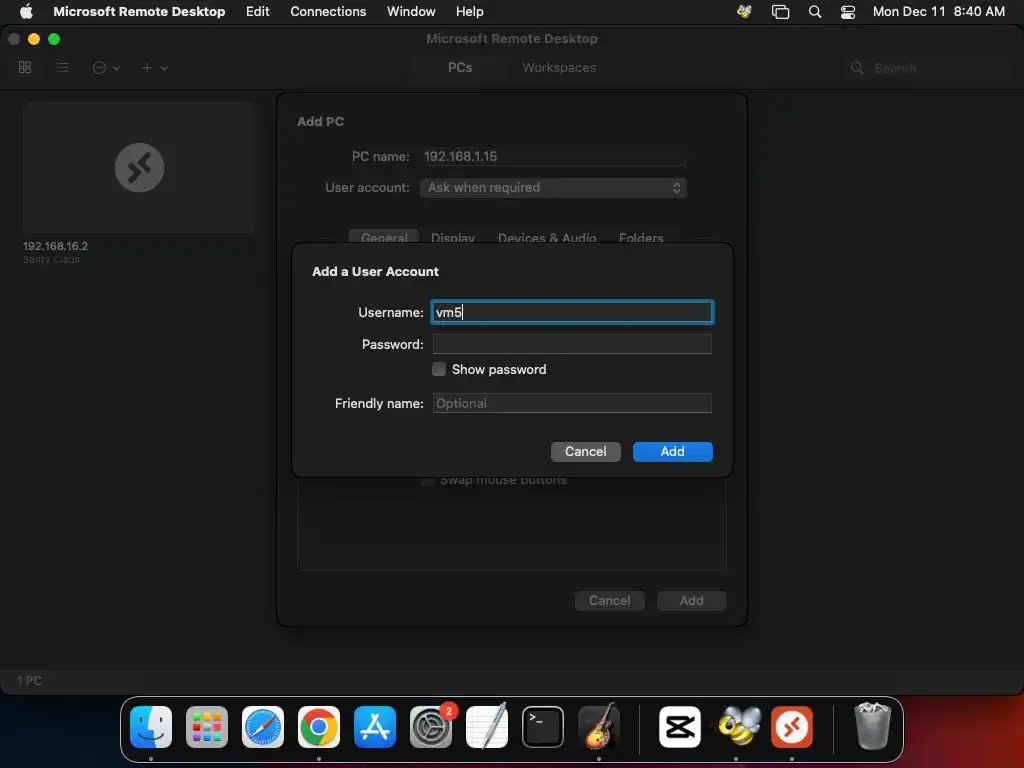The height and width of the screenshot is (768, 1024).
Task: Click the screen mirroring icon in menu bar
Action: tap(780, 11)
